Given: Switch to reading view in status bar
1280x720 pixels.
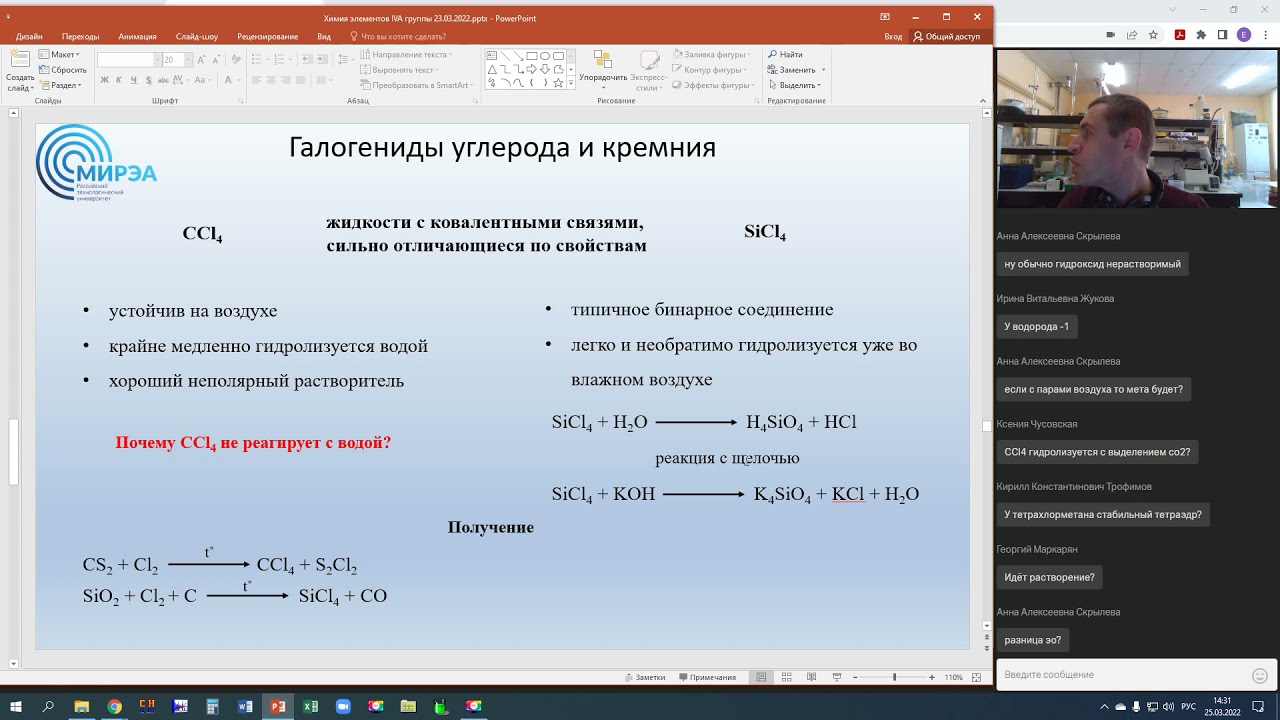Looking at the screenshot, I should click(x=811, y=677).
